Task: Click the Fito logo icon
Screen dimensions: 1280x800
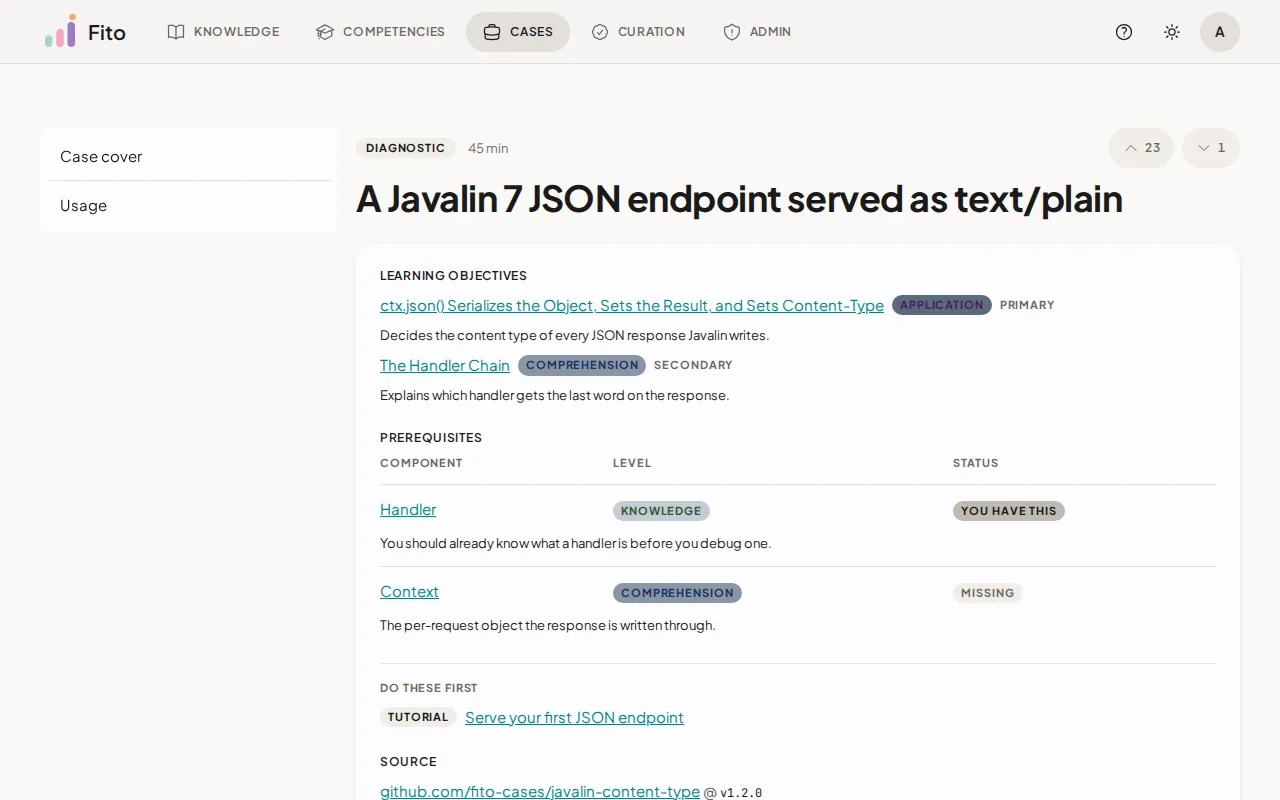Action: 60,32
